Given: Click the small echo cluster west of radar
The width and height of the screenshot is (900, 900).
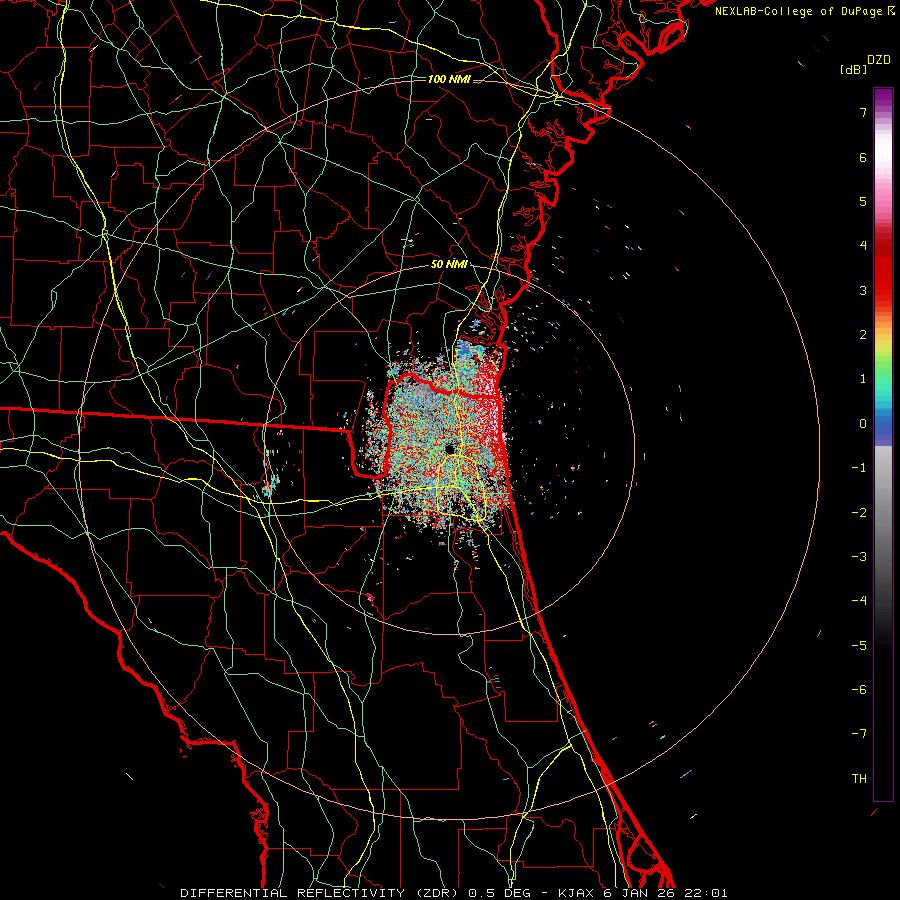Looking at the screenshot, I should (270, 474).
